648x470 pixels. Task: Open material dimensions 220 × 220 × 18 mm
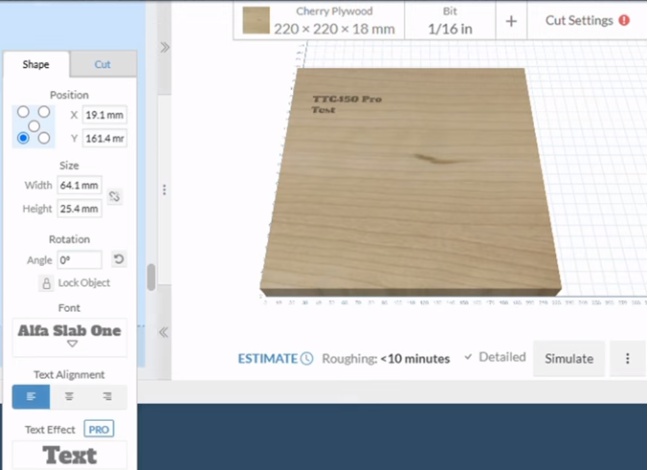[334, 29]
